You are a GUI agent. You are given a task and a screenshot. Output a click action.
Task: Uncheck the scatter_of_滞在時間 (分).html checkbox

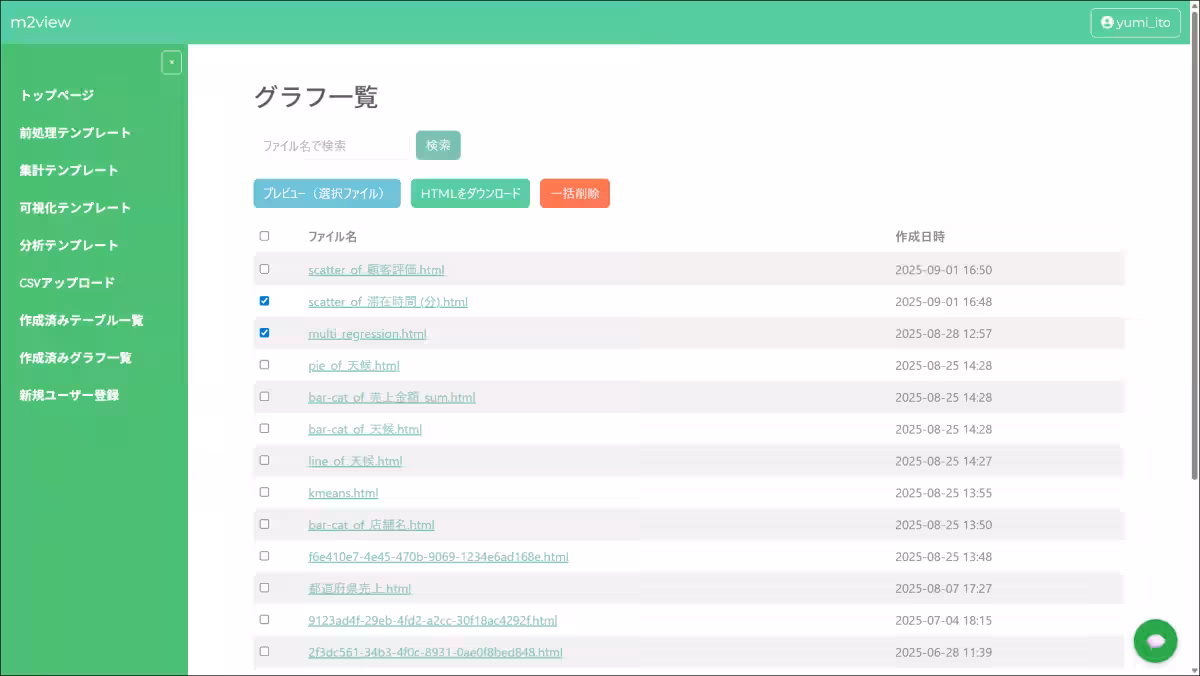pos(264,301)
